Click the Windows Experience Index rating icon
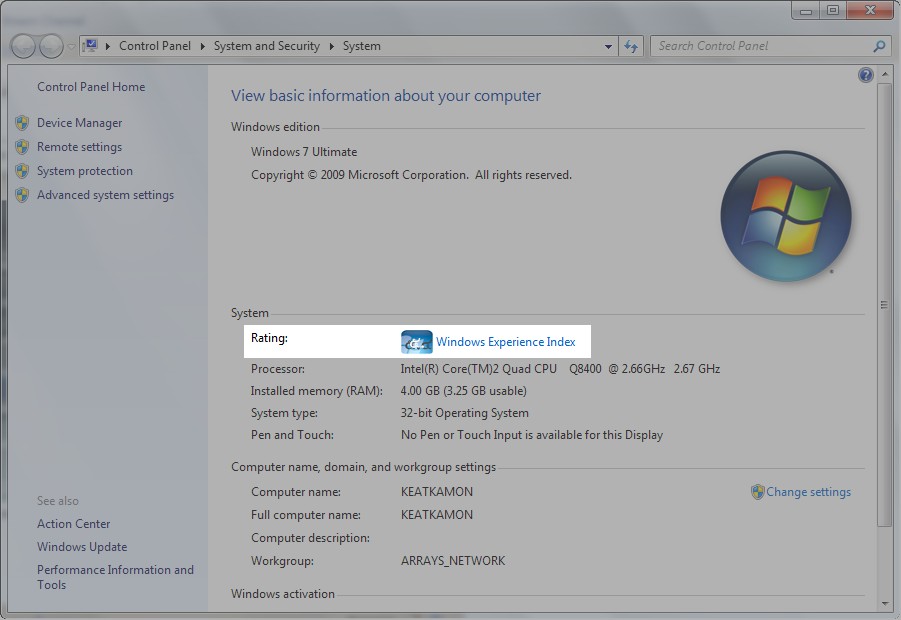The image size is (901, 620). tap(417, 342)
